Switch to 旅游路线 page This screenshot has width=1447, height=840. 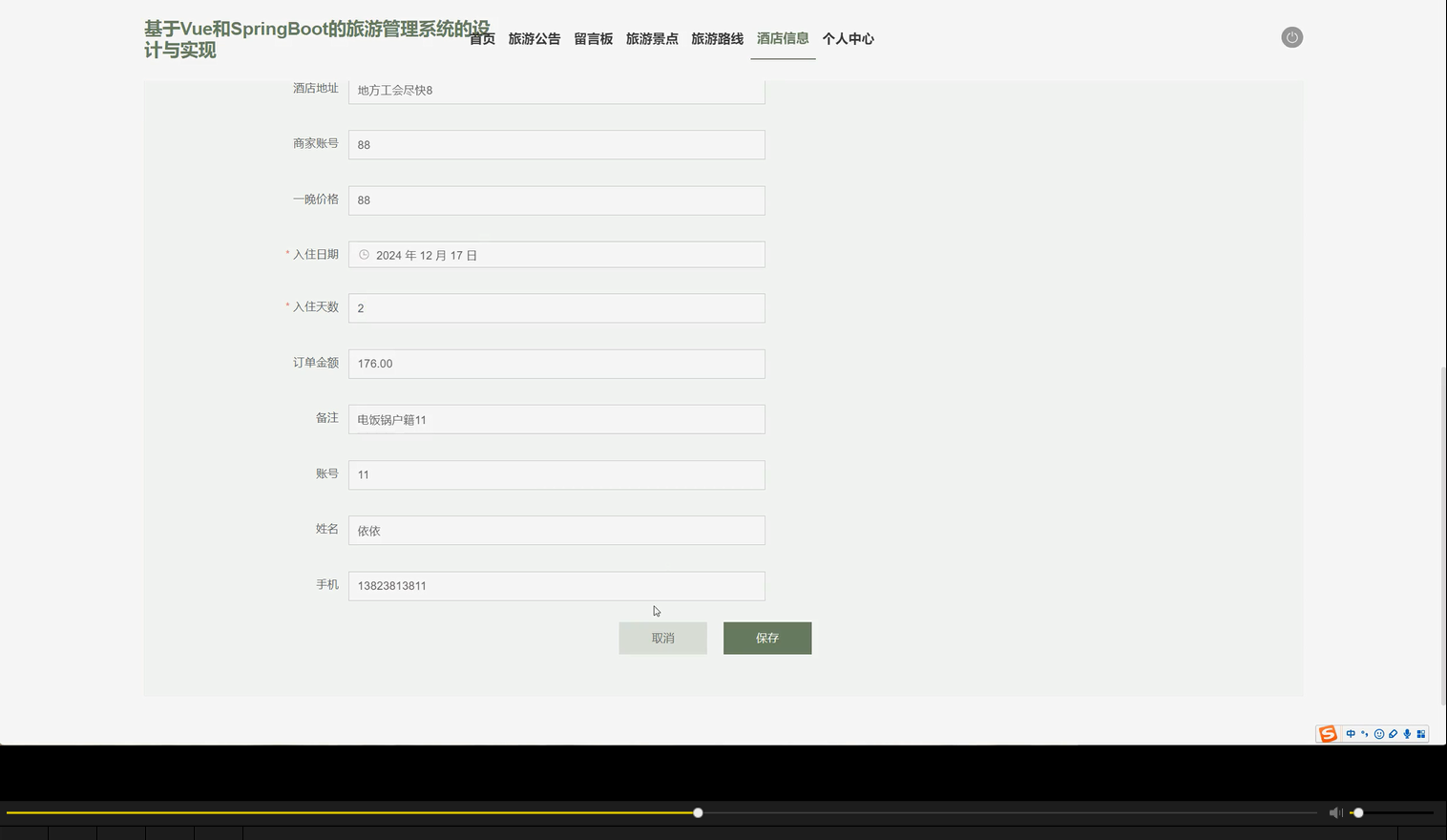click(x=717, y=38)
